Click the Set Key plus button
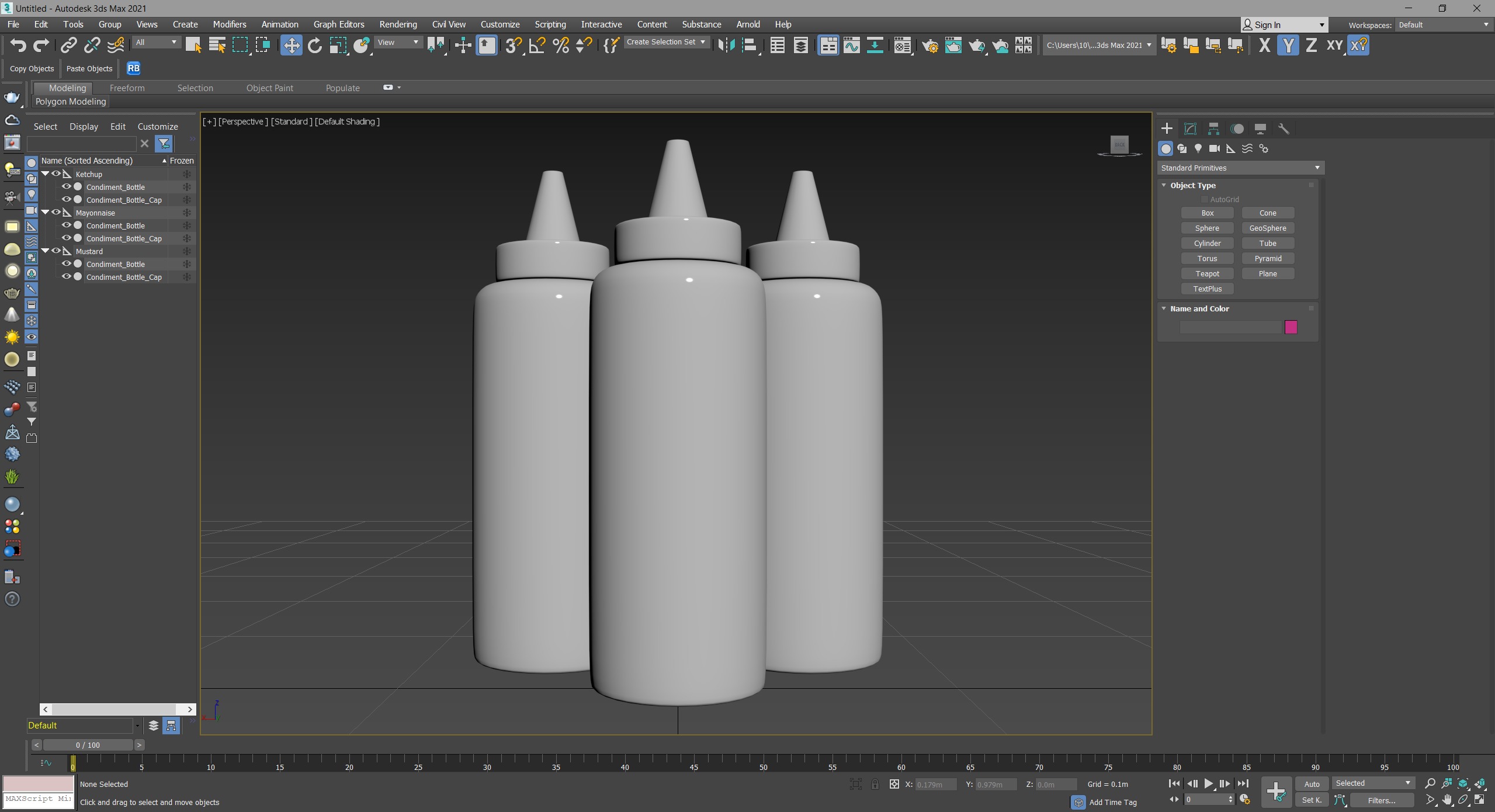The width and height of the screenshot is (1495, 812). tap(1276, 792)
